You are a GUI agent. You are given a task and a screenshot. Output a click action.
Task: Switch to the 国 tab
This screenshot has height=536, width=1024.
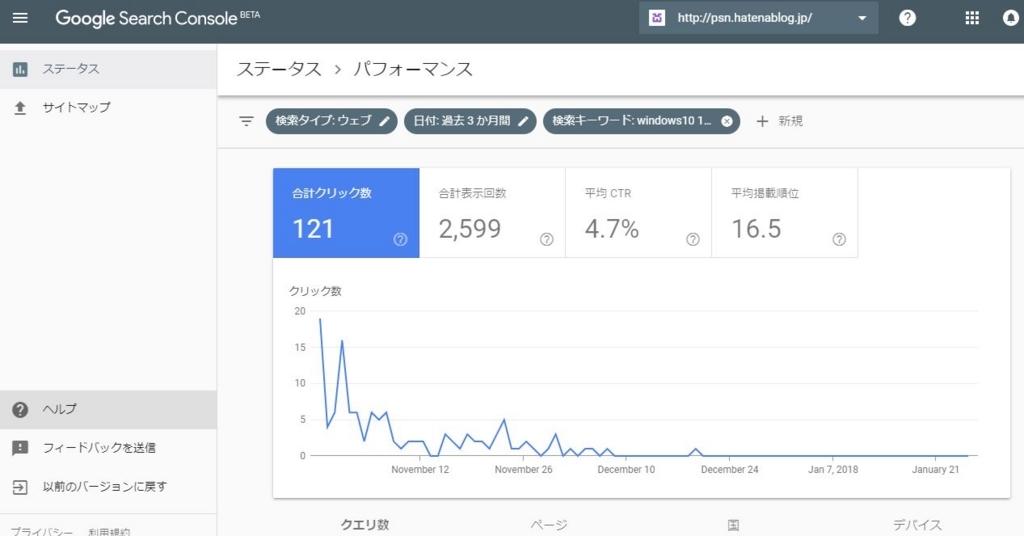pos(733,525)
